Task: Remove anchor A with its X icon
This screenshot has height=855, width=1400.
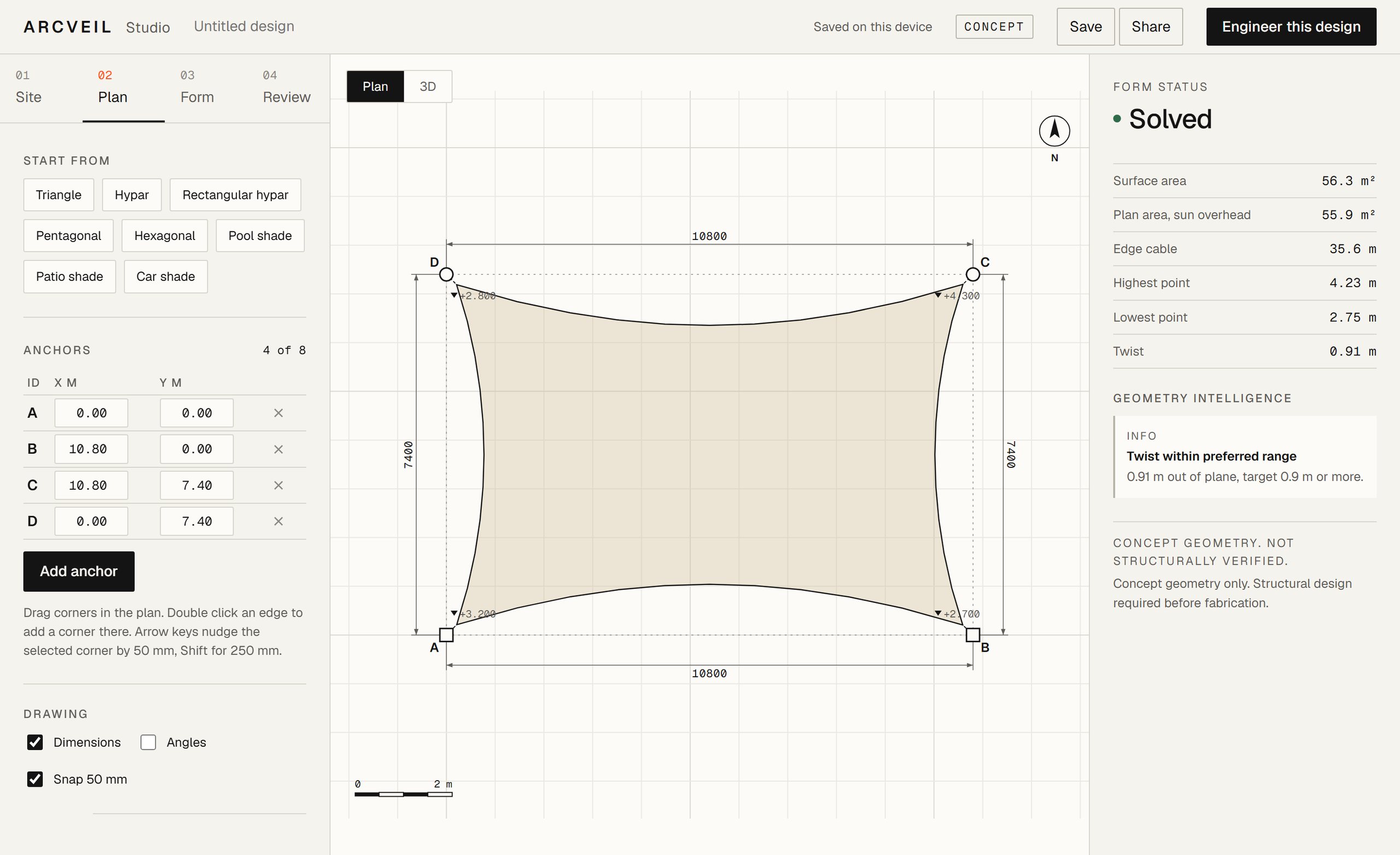Action: (278, 413)
